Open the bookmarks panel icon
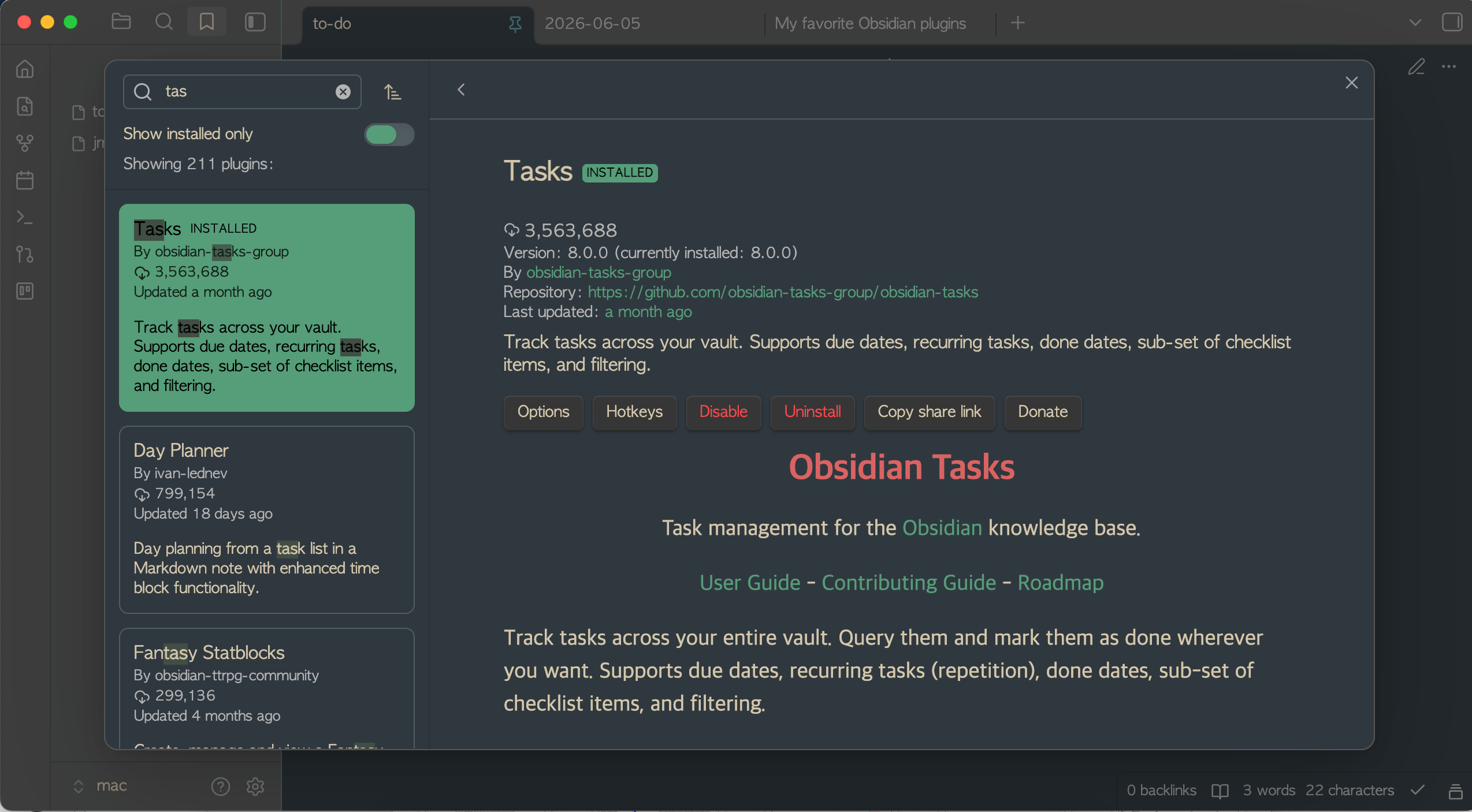This screenshot has height=812, width=1472. click(207, 23)
